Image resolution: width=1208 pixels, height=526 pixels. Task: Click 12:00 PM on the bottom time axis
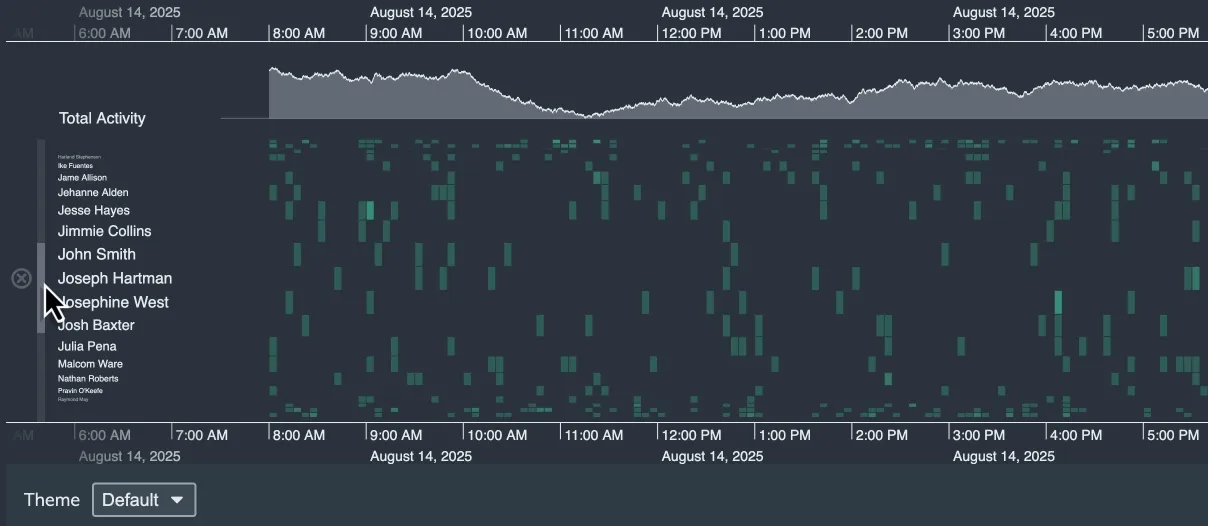pyautogui.click(x=691, y=435)
